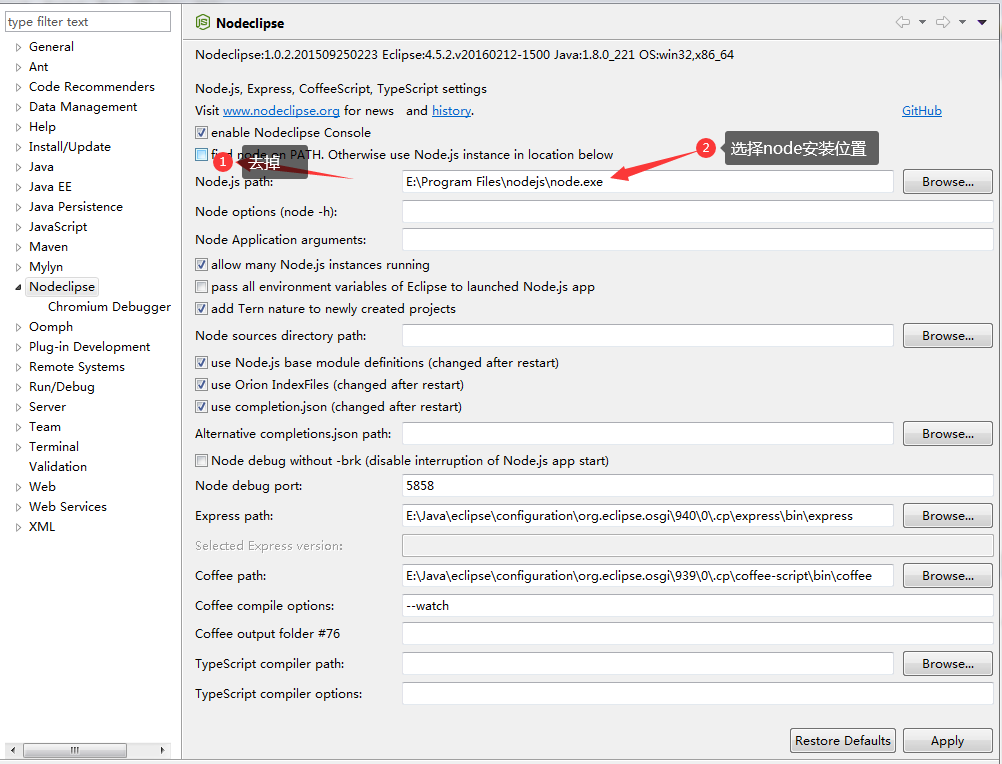
Task: Click the Nodeclipse JS logo icon
Action: [203, 22]
